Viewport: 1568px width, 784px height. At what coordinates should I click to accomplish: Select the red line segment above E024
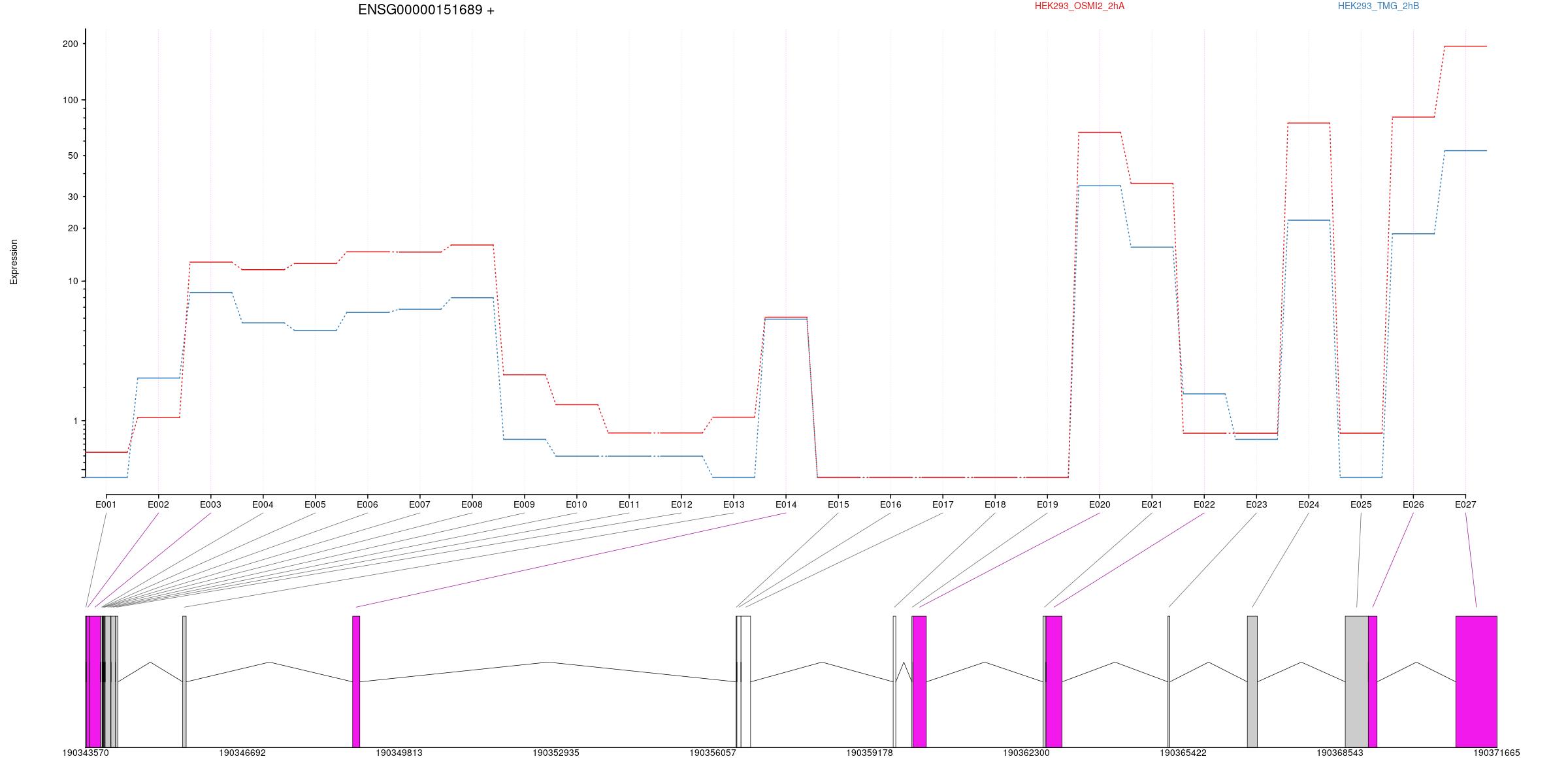pos(1309,123)
